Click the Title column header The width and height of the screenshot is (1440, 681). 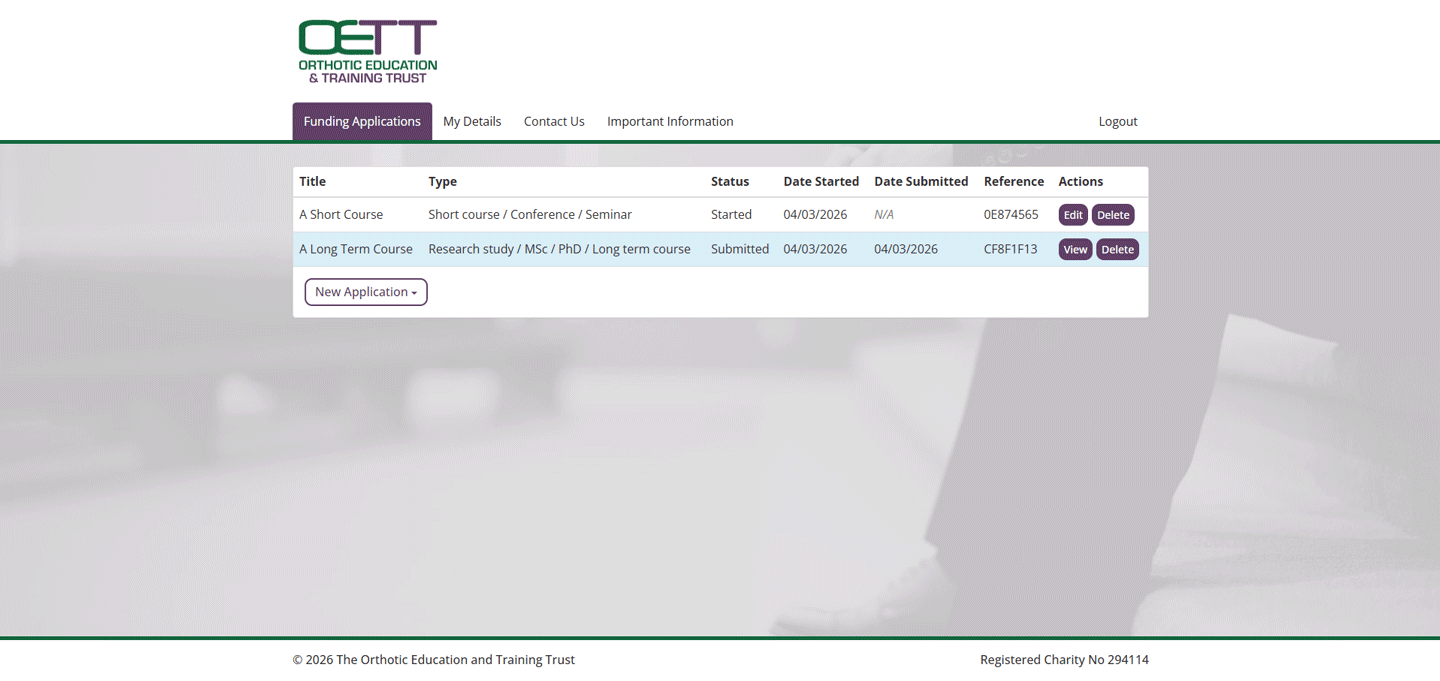point(312,181)
